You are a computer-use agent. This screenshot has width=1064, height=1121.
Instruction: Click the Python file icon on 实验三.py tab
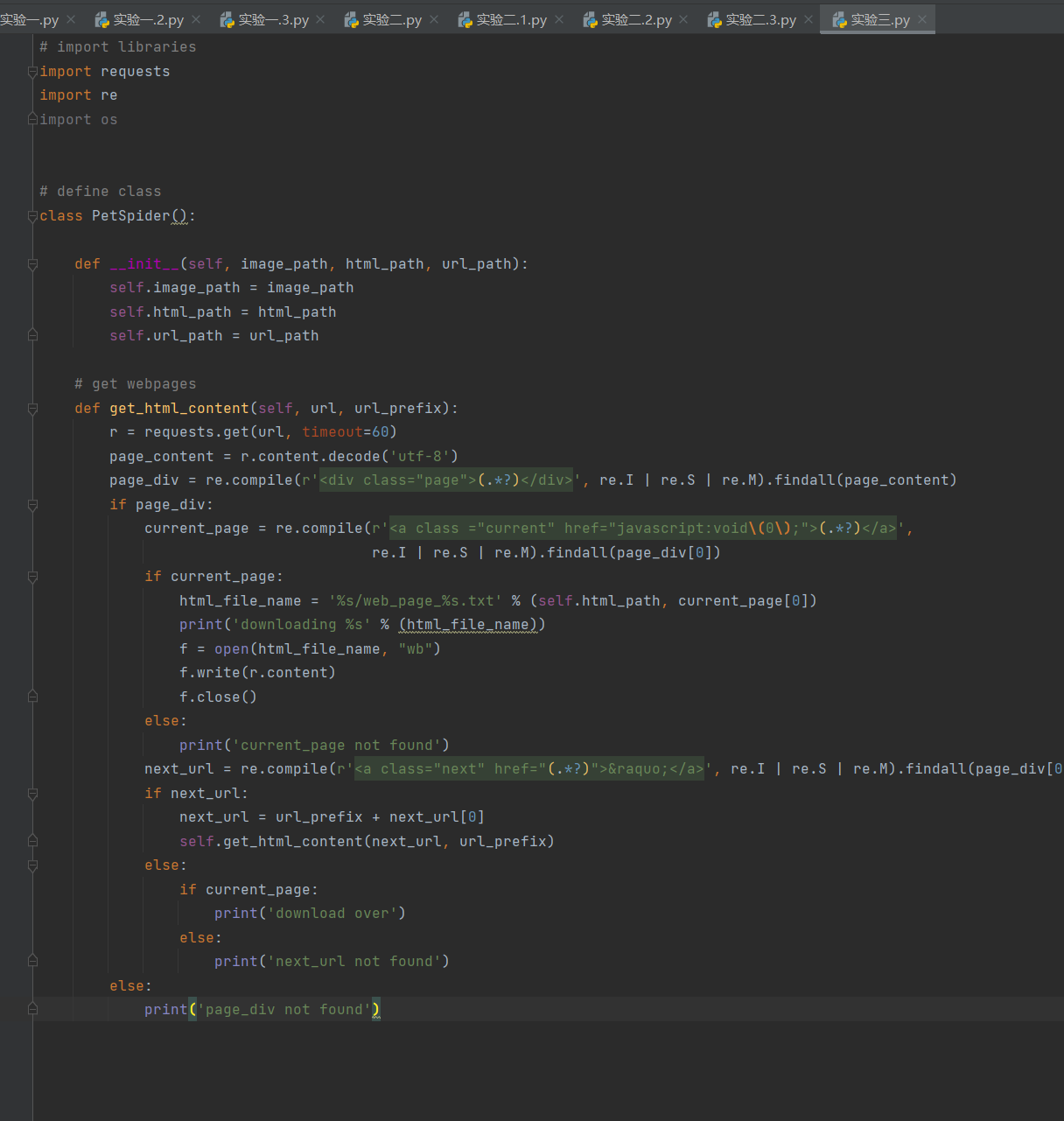pos(839,19)
